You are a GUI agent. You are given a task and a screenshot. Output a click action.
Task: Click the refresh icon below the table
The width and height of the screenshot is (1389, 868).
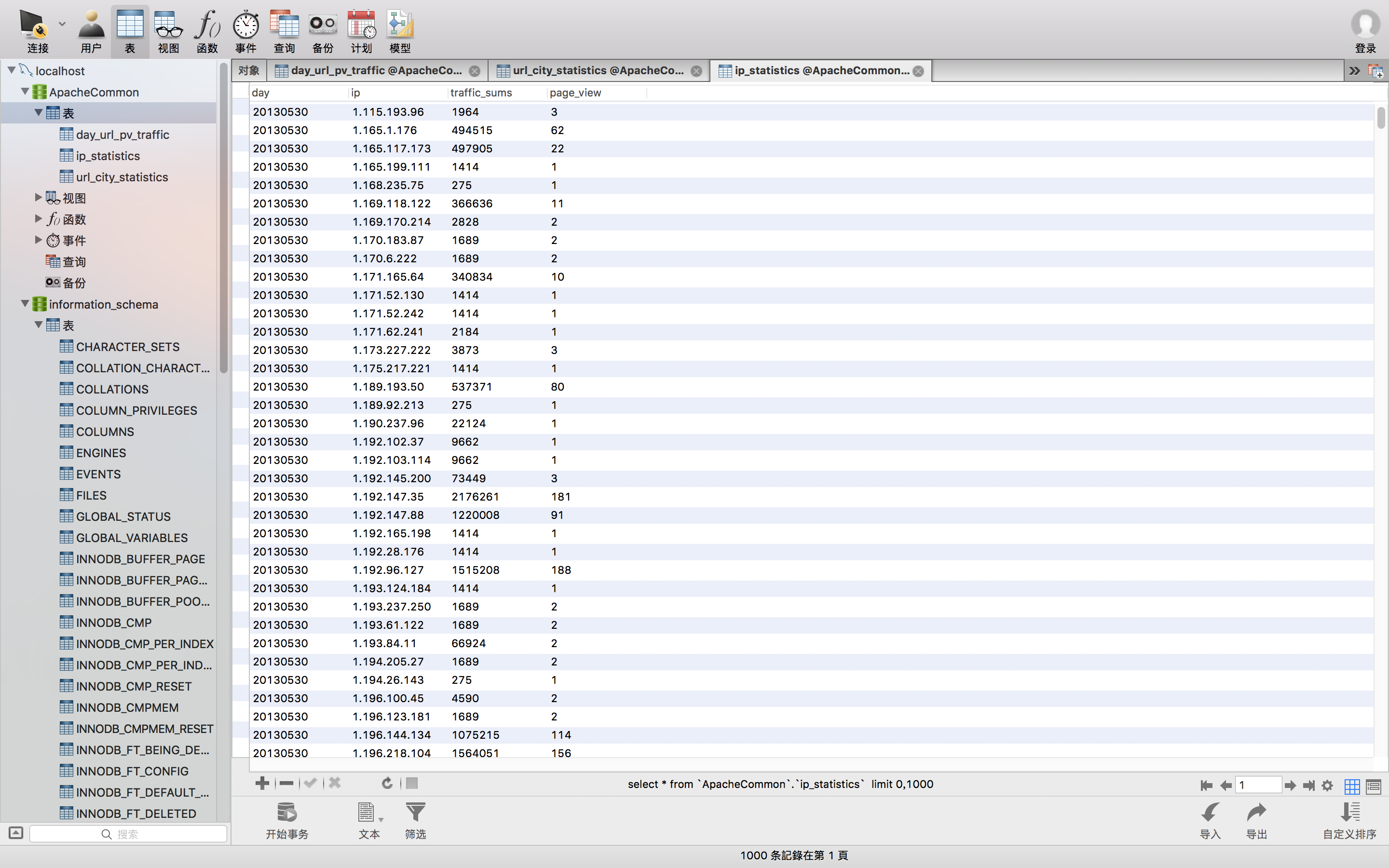coord(387,783)
